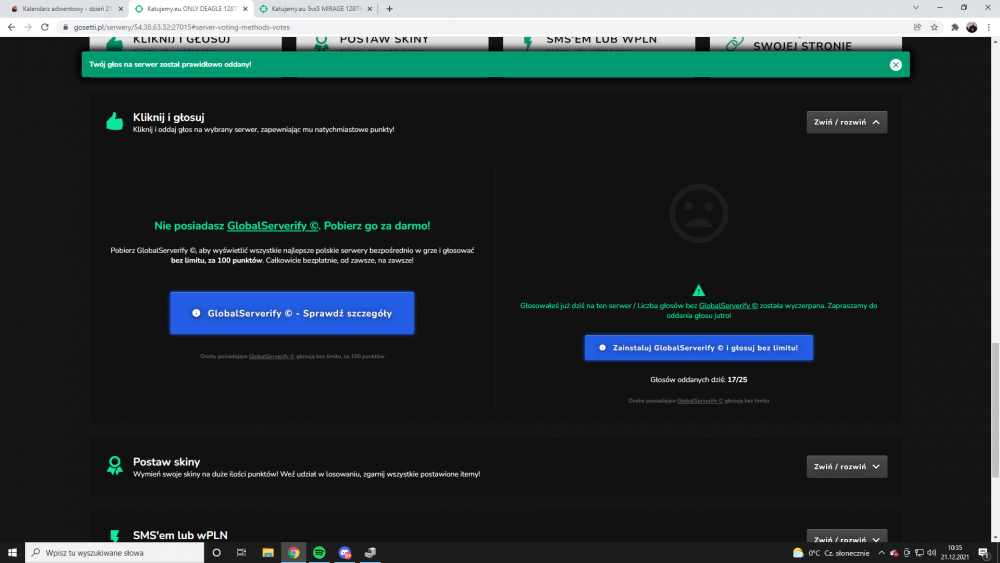
Task: Click the Postaw skiny top tab
Action: click(x=392, y=43)
